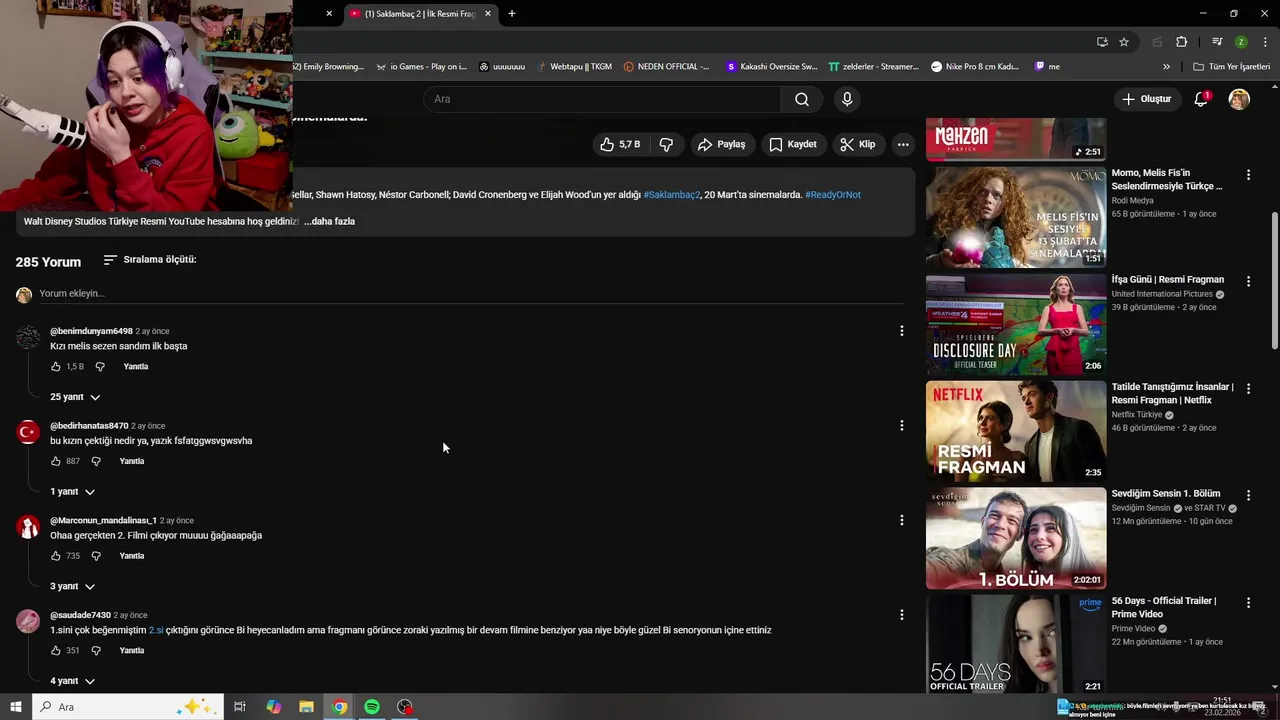
Task: Open Spotify from the taskbar
Action: (x=372, y=707)
